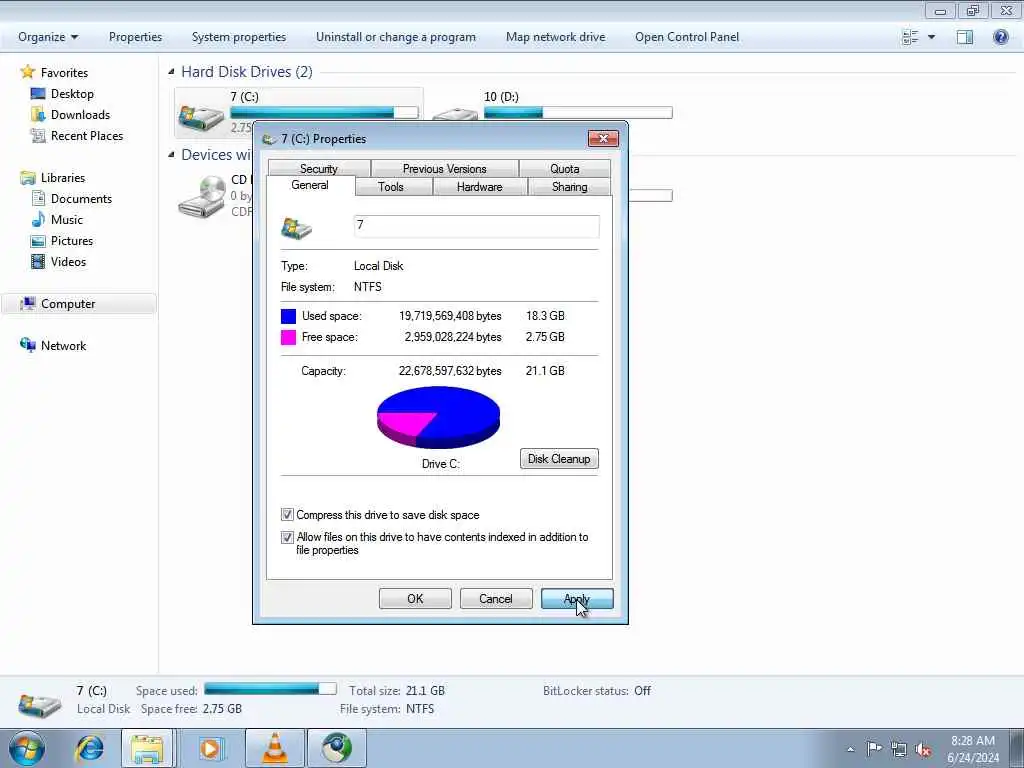Switch to the Hardware tab

[479, 187]
